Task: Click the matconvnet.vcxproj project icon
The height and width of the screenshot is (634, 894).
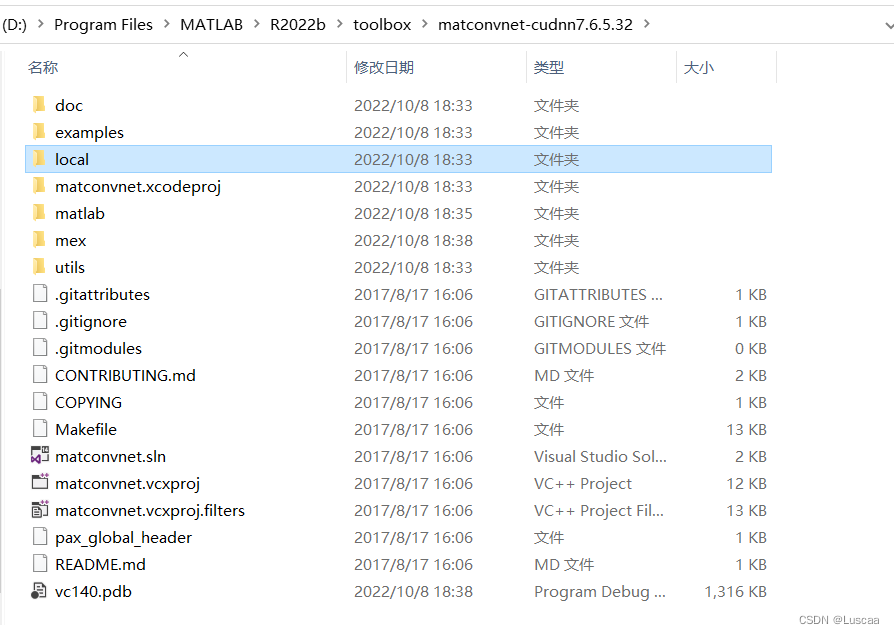Action: tap(40, 482)
